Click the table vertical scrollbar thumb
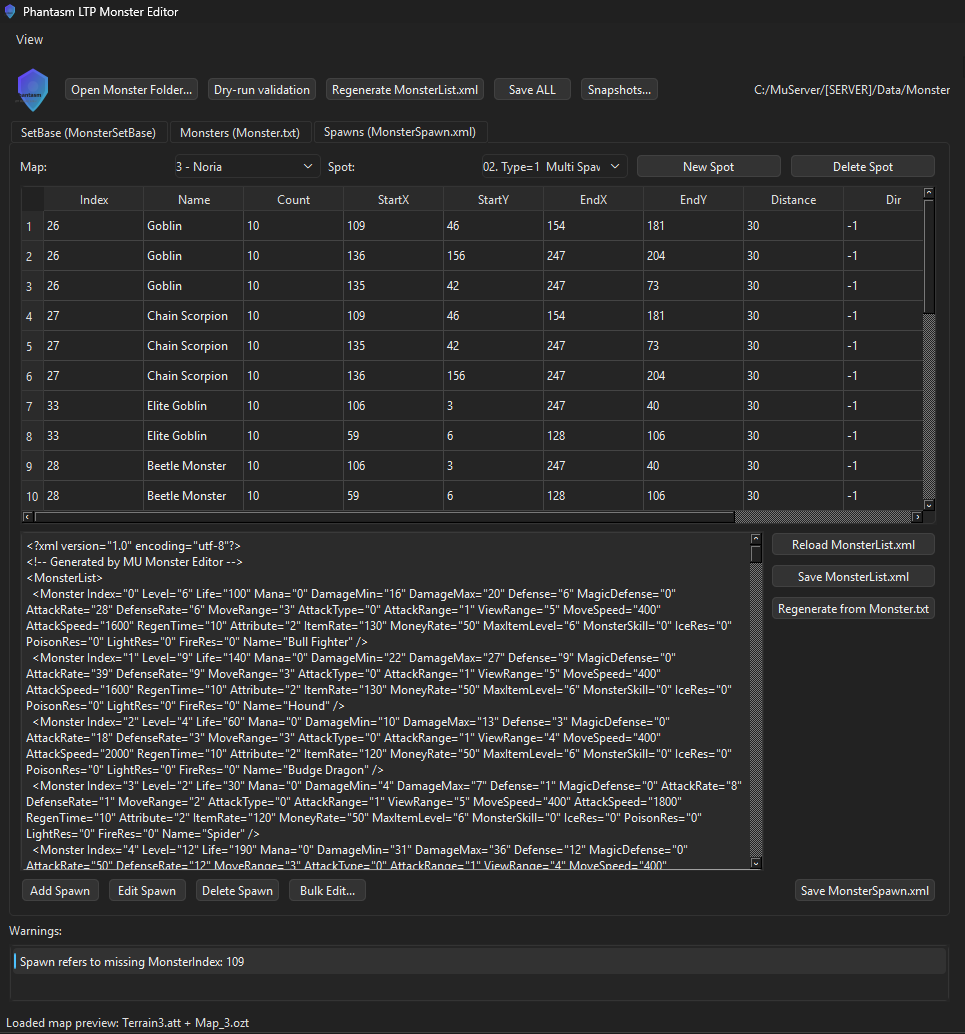 click(x=929, y=257)
